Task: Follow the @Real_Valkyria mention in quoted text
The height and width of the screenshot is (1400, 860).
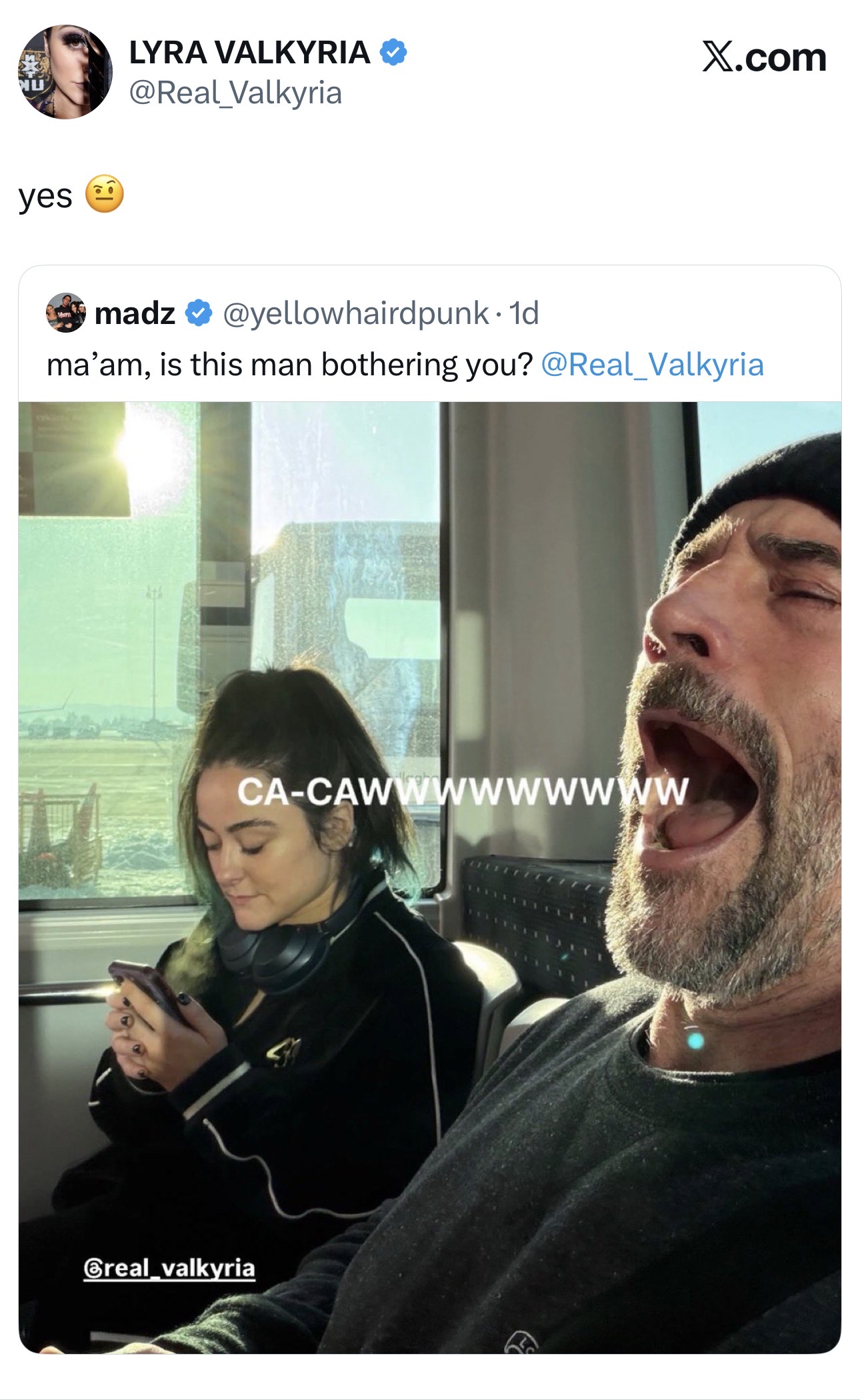Action: tap(653, 365)
